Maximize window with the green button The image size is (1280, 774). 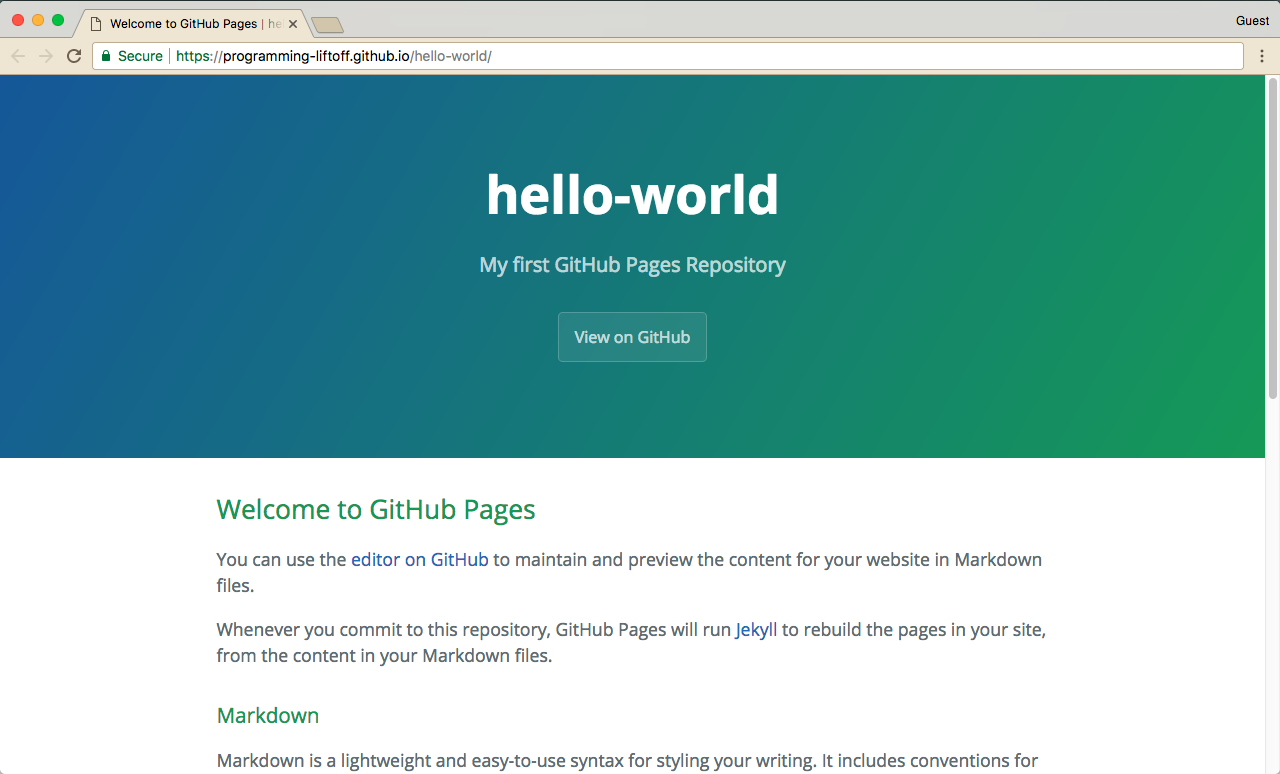(x=58, y=20)
